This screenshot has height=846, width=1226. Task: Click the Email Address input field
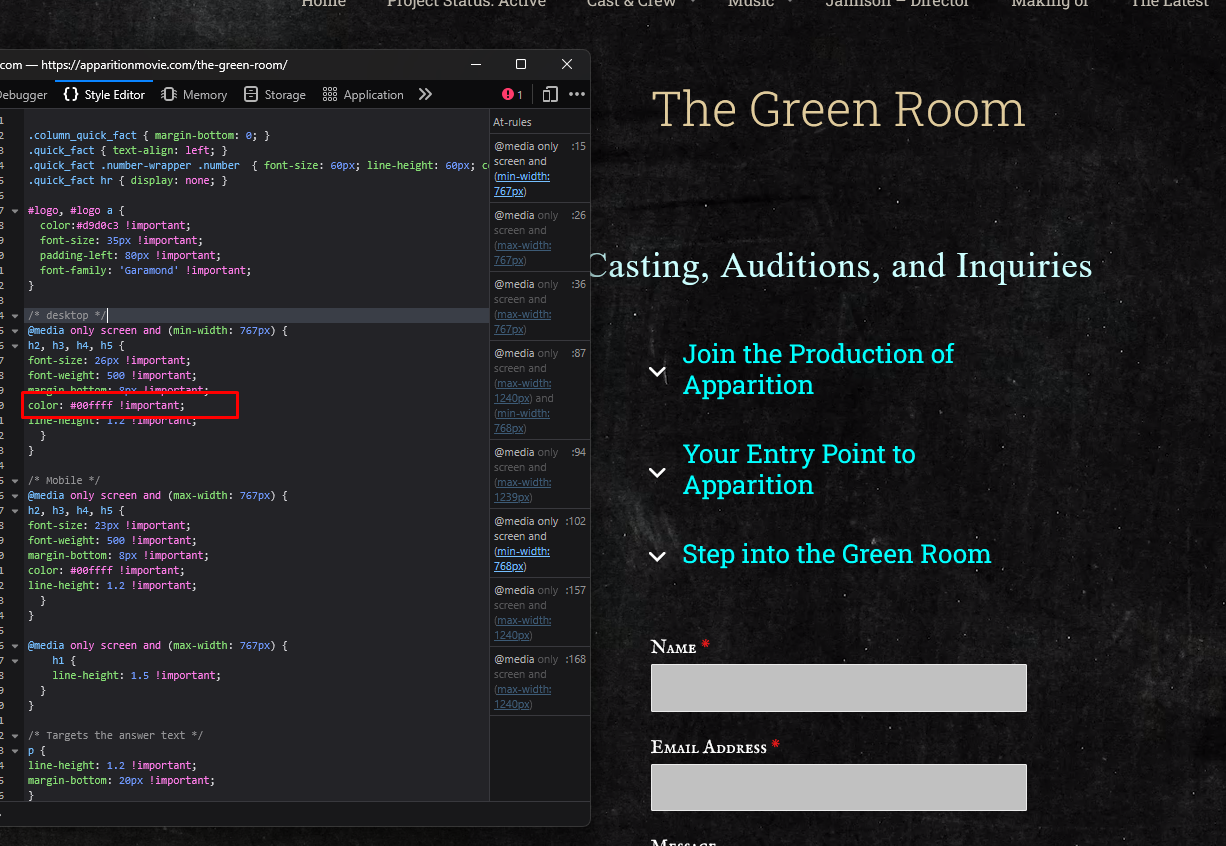pyautogui.click(x=838, y=787)
